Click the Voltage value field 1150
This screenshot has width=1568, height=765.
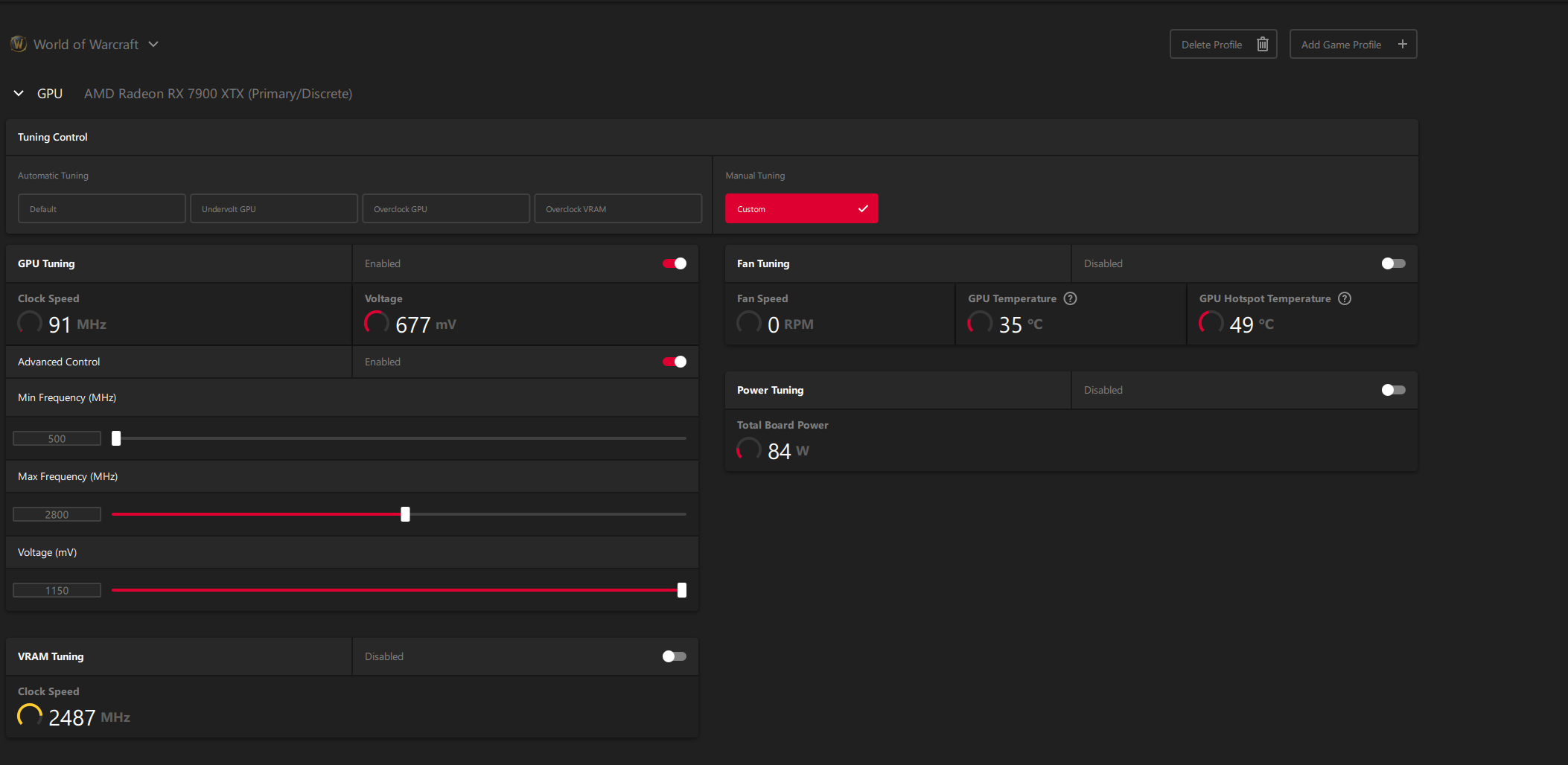coord(57,590)
